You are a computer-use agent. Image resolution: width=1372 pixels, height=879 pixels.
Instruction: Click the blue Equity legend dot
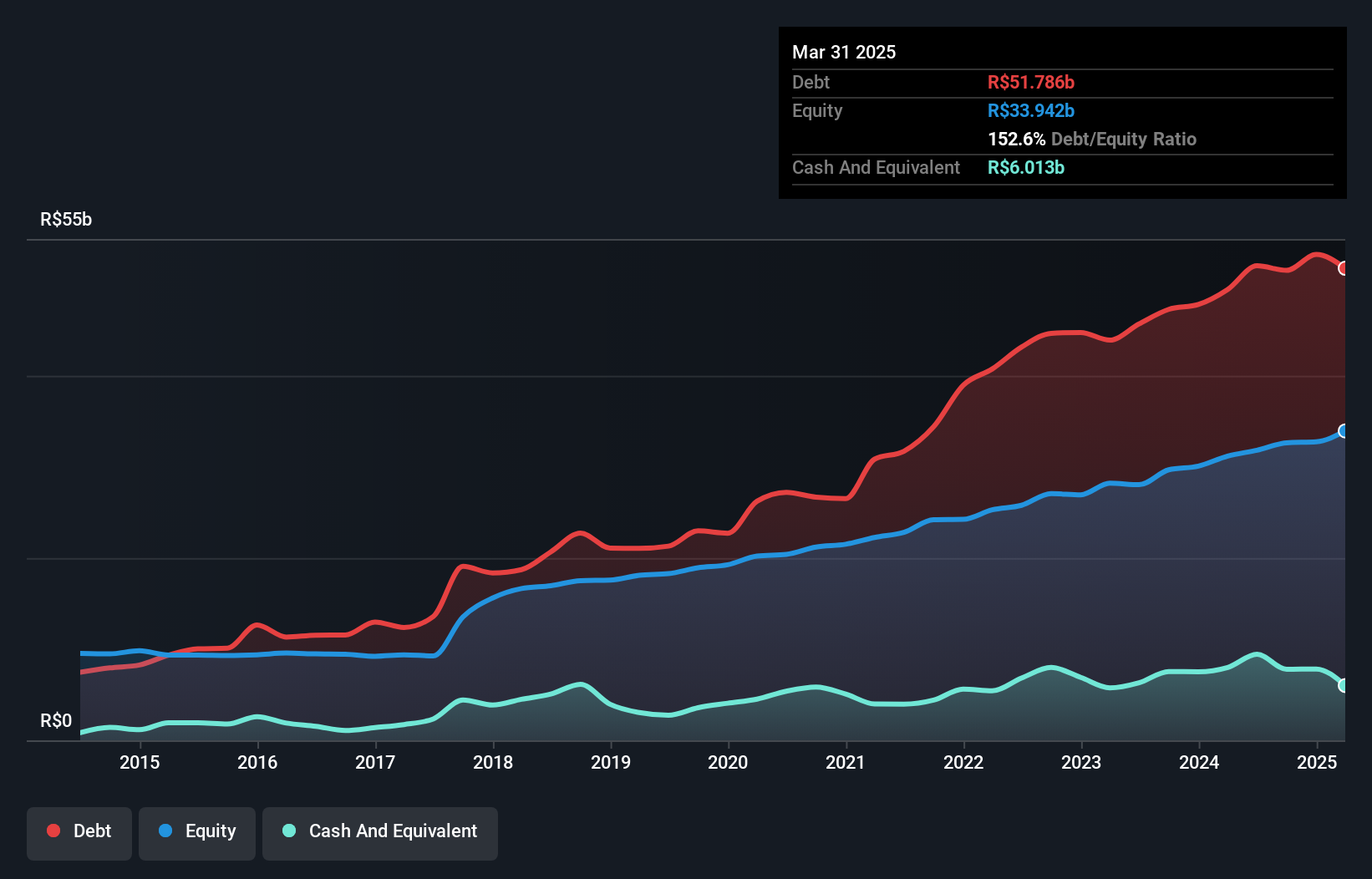click(x=165, y=831)
